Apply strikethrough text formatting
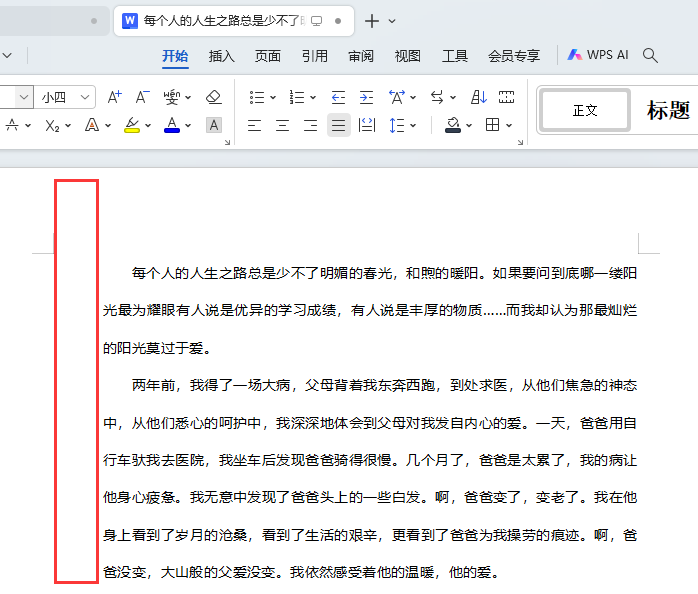This screenshot has width=698, height=594. coord(12,125)
